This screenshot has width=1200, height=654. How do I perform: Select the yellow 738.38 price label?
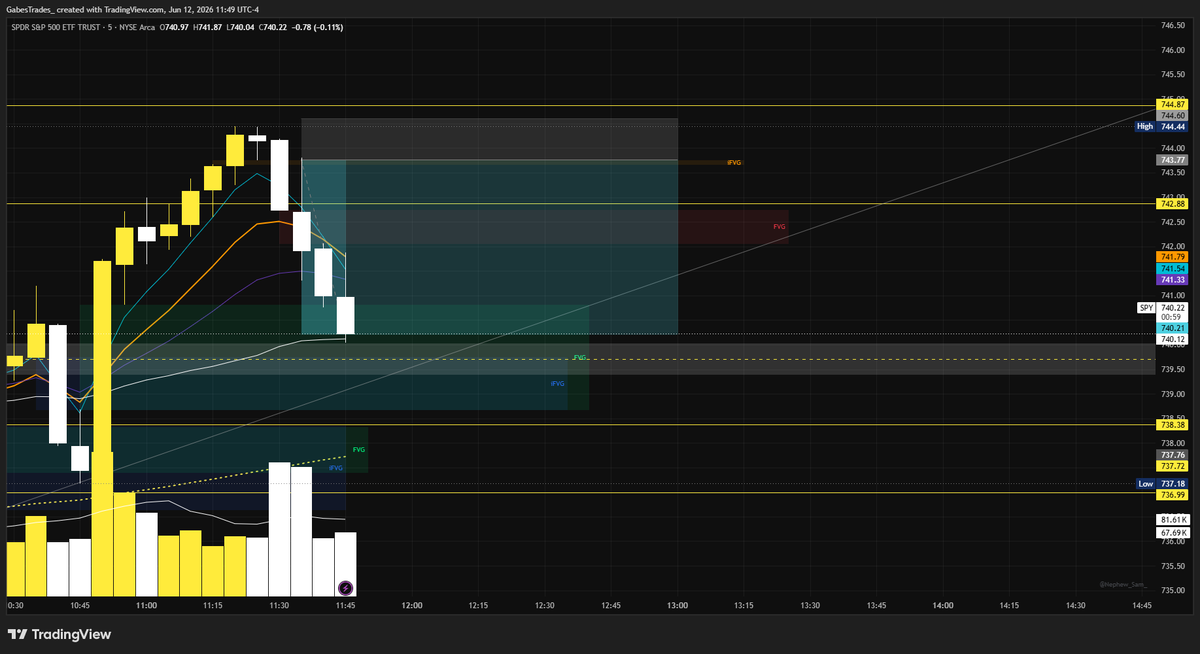tap(1173, 425)
